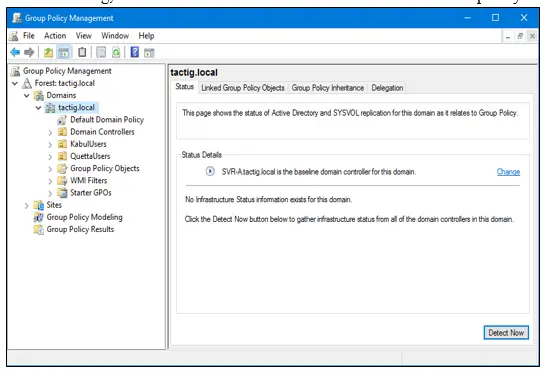546x371 pixels.
Task: Restore the inner MDI child window
Action: [520, 36]
